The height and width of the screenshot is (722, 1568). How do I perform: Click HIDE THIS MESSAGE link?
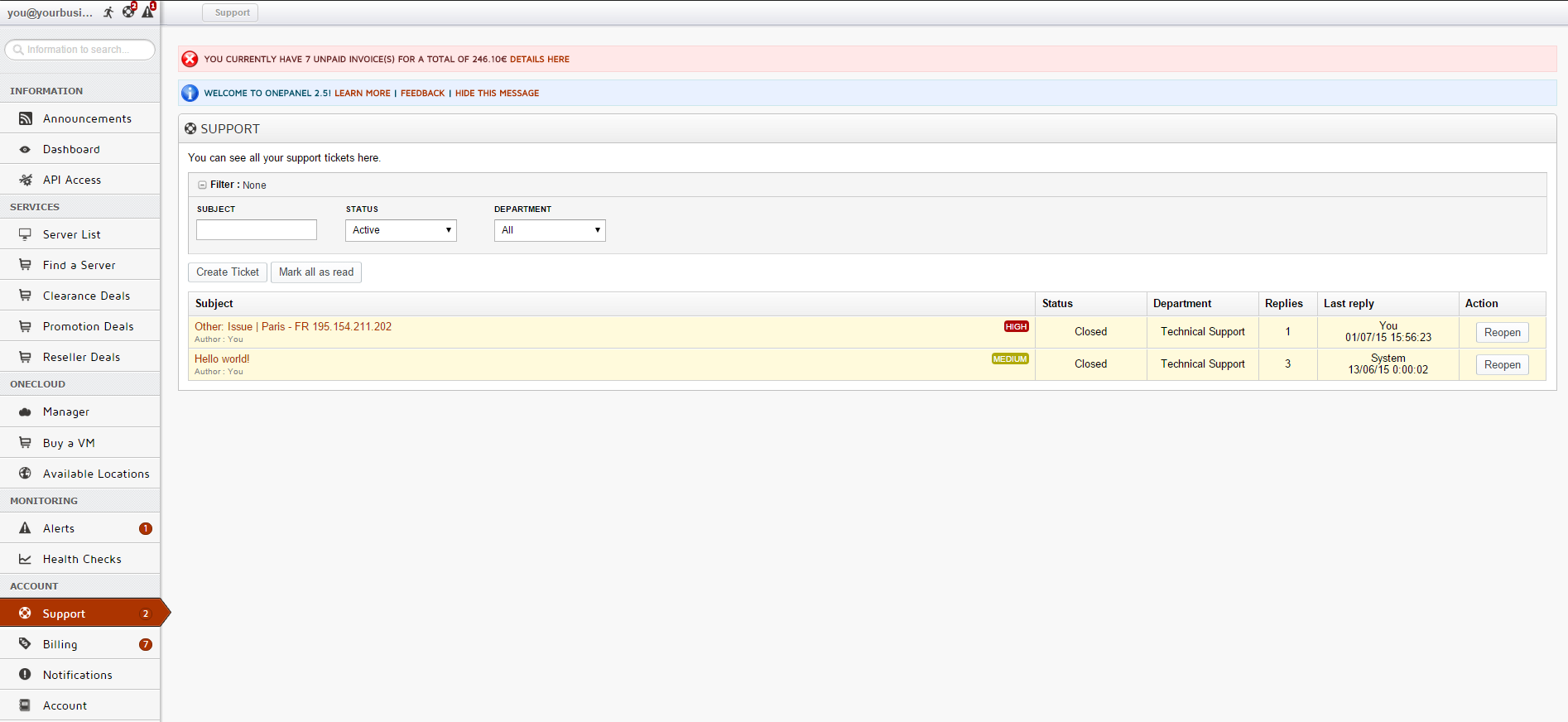pos(497,94)
